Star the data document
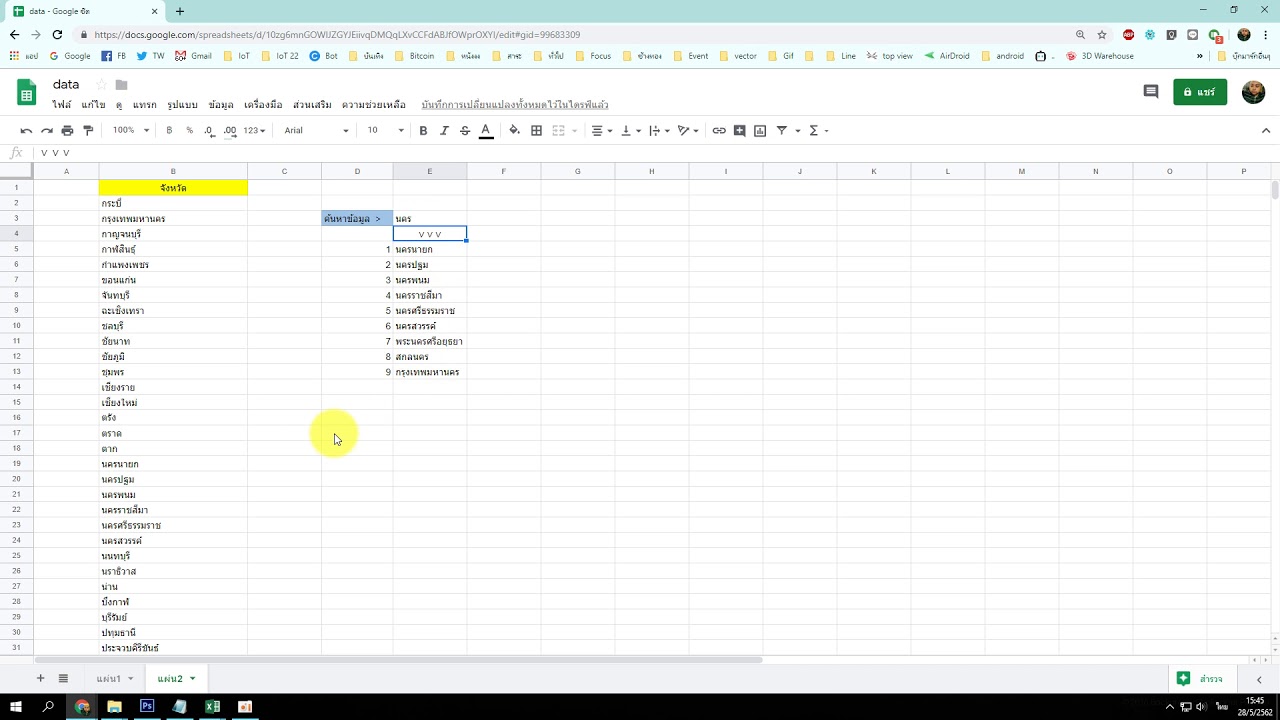 coord(100,85)
